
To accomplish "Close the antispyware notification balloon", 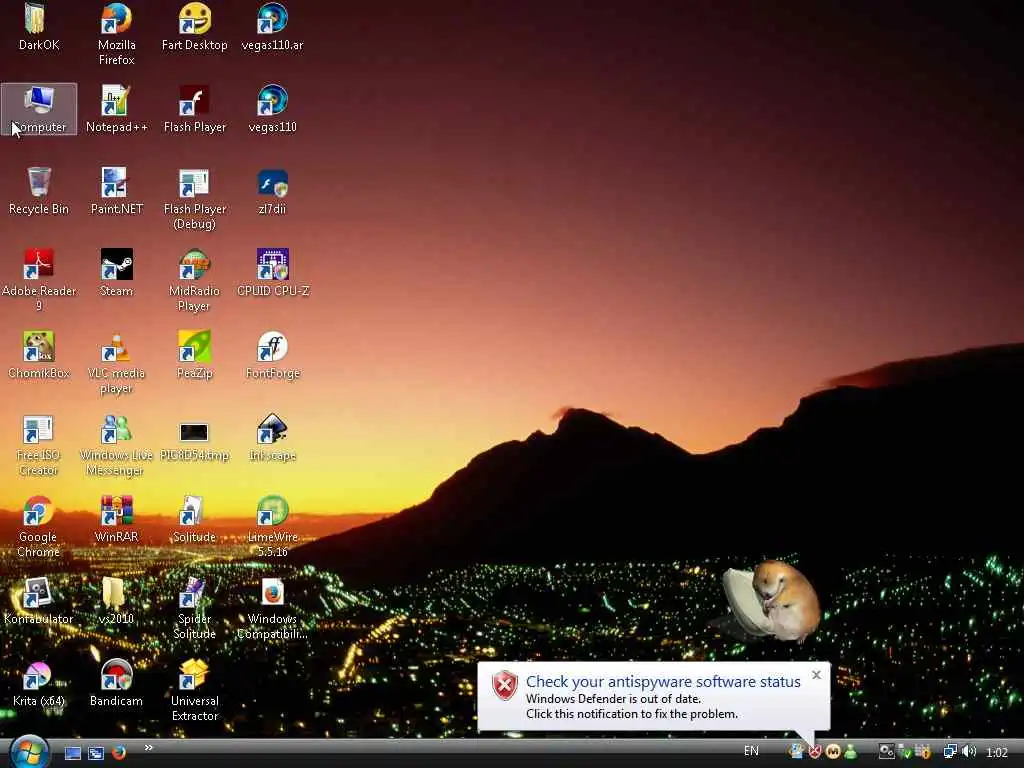I will click(x=816, y=675).
